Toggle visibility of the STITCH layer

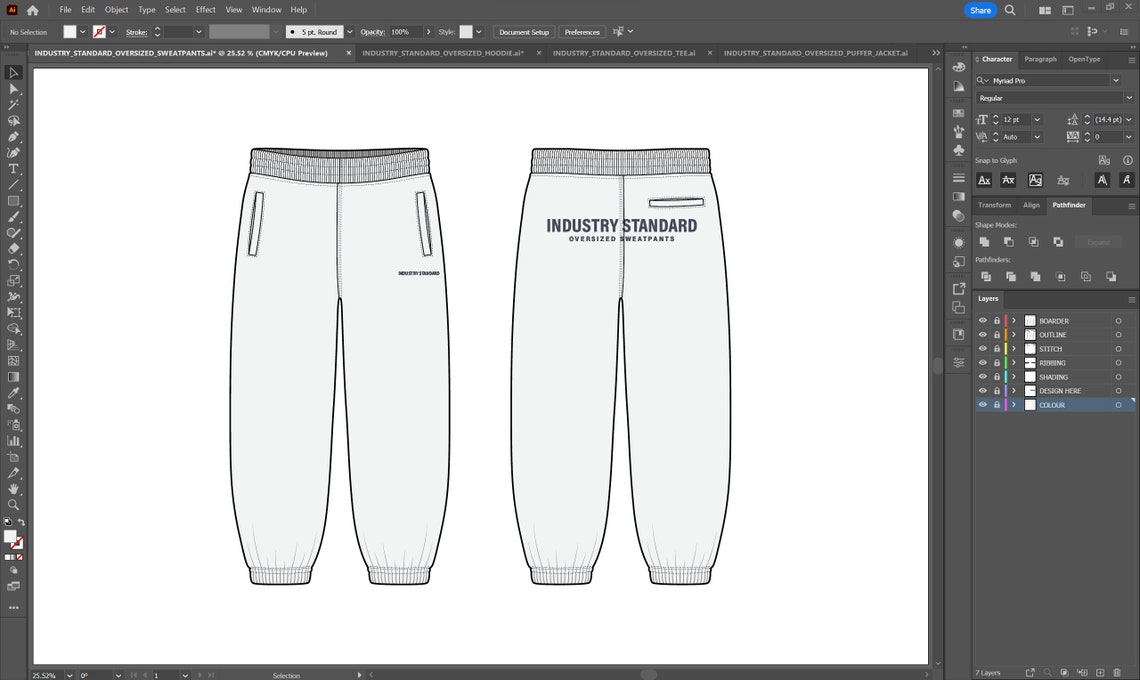pyautogui.click(x=982, y=348)
